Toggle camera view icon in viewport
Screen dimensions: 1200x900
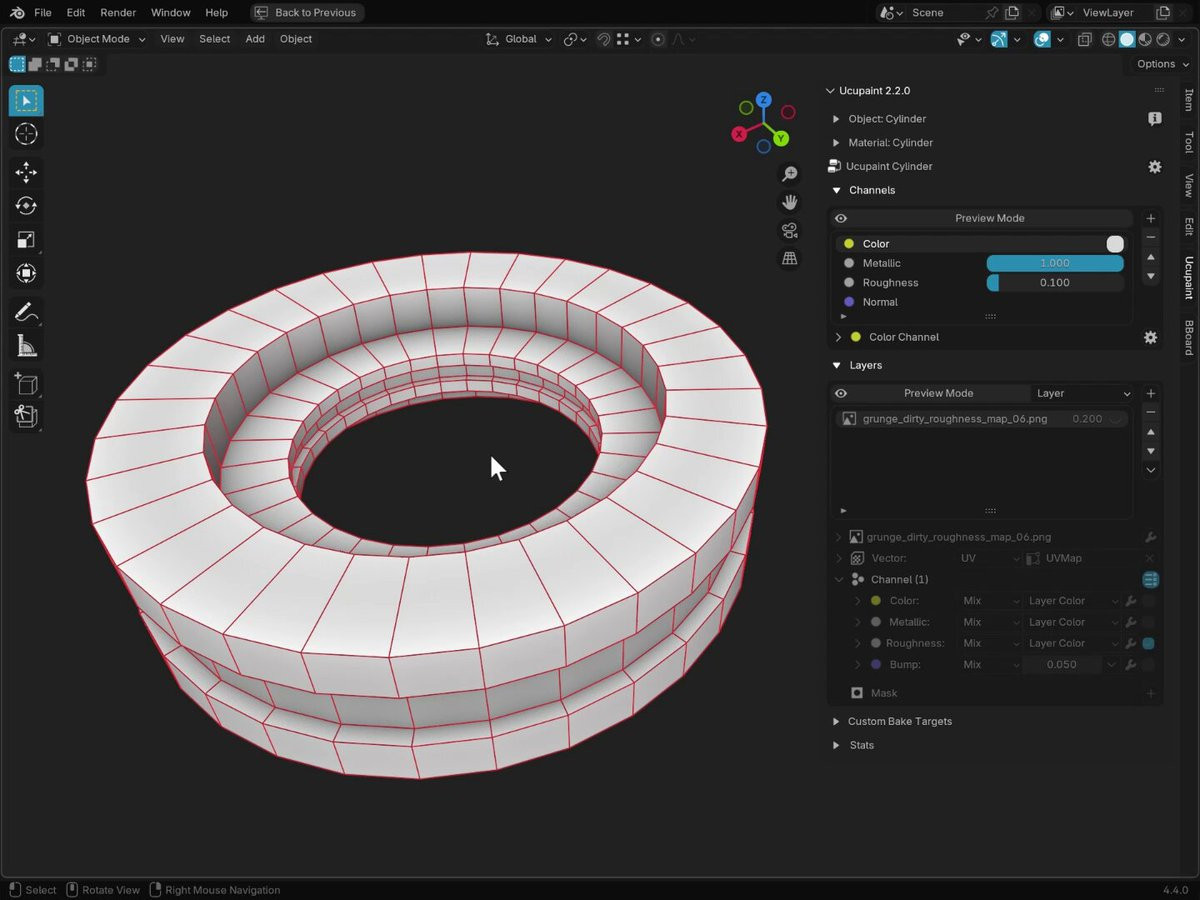789,231
